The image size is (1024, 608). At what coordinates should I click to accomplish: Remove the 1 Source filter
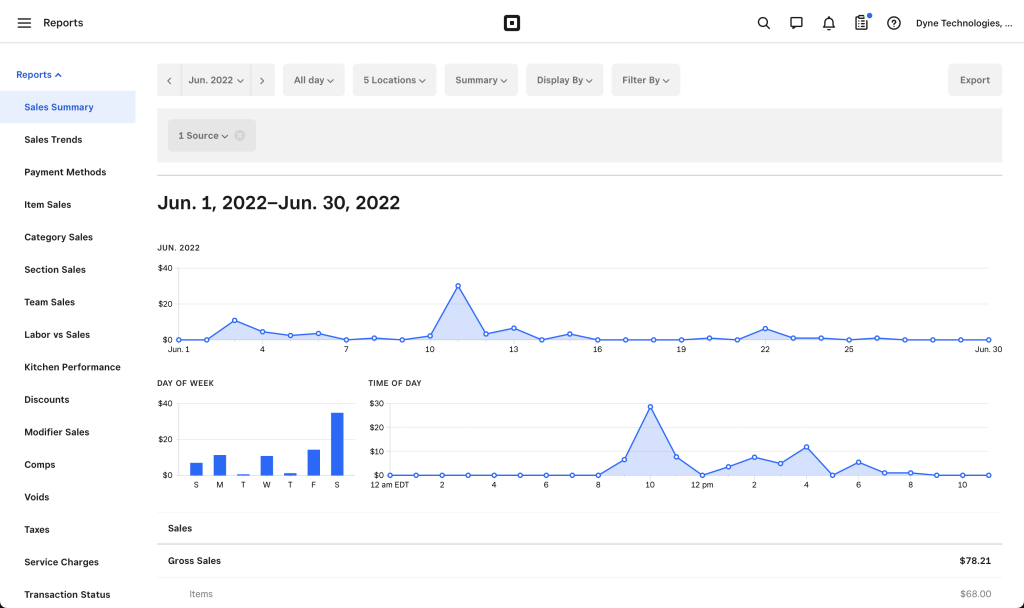coord(240,136)
